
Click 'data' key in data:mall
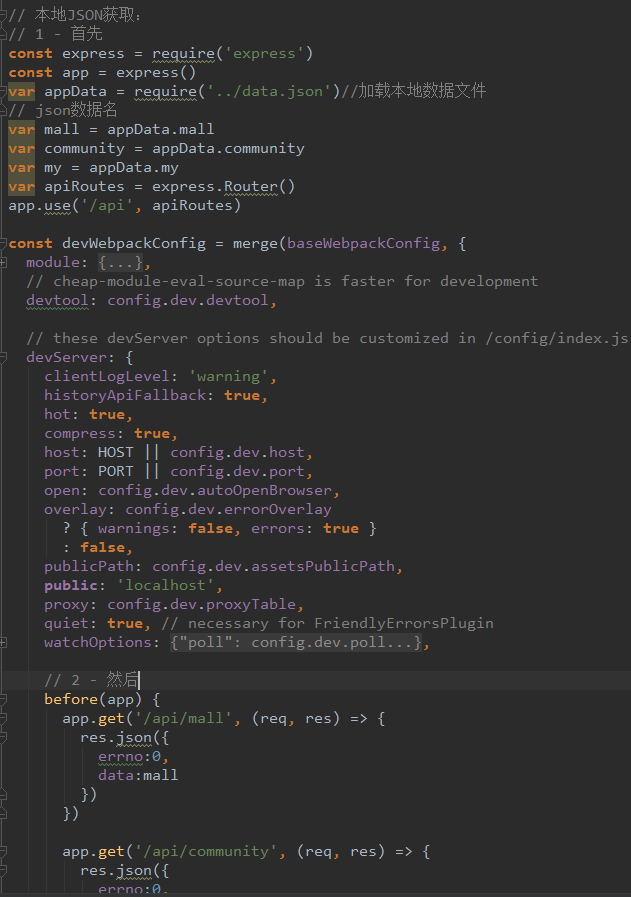(116, 775)
